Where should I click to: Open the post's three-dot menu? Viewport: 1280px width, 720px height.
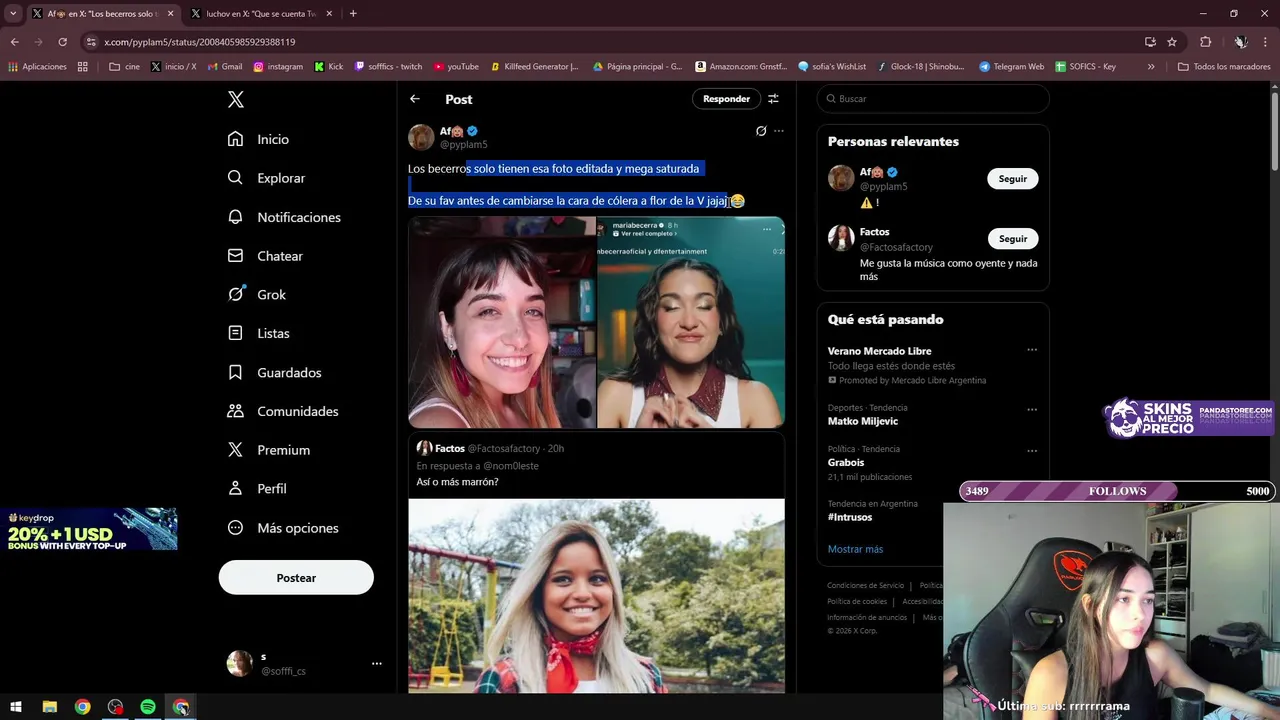click(x=779, y=131)
